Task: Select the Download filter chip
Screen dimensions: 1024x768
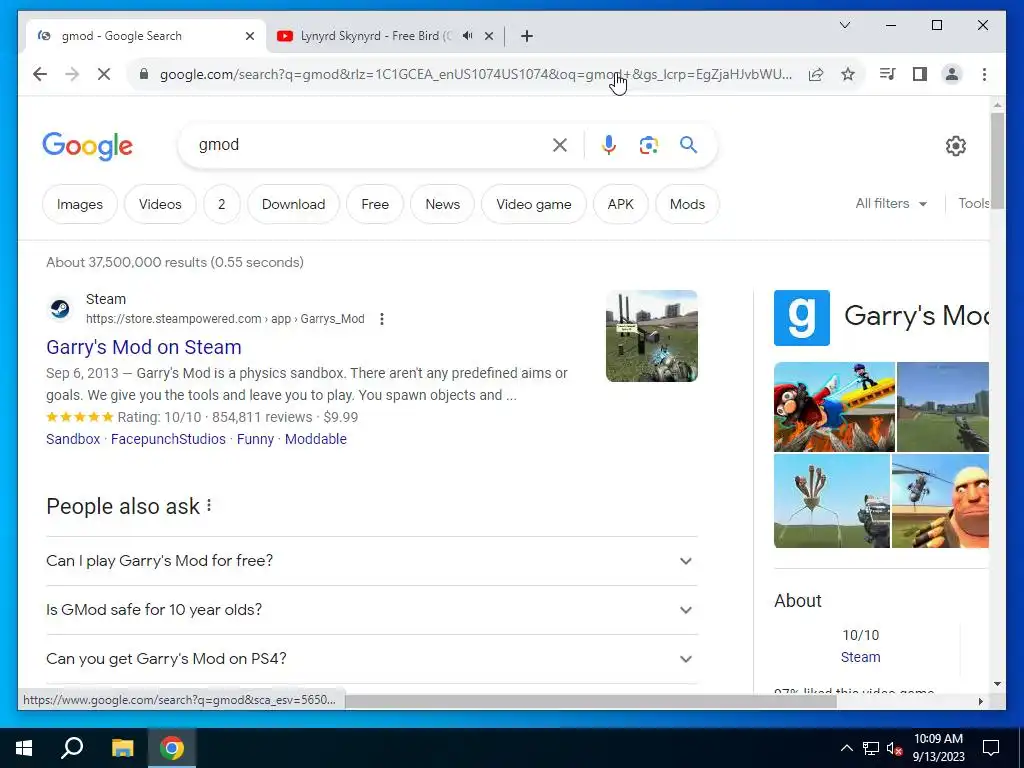Action: click(x=293, y=204)
